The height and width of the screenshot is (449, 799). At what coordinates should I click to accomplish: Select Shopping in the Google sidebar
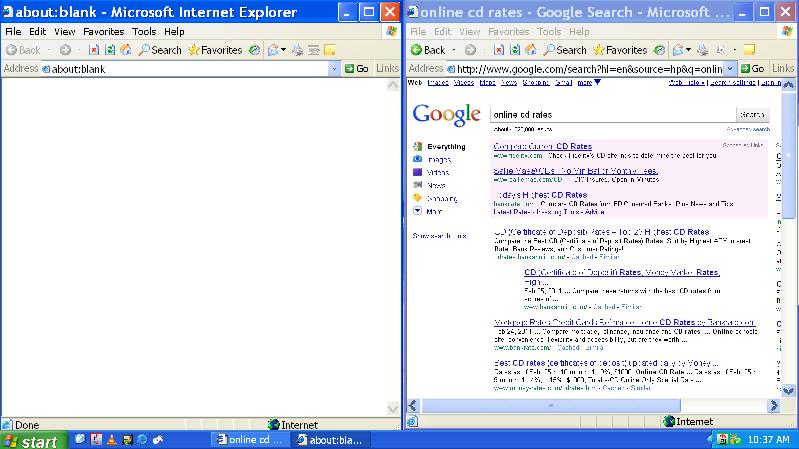pyautogui.click(x=435, y=198)
